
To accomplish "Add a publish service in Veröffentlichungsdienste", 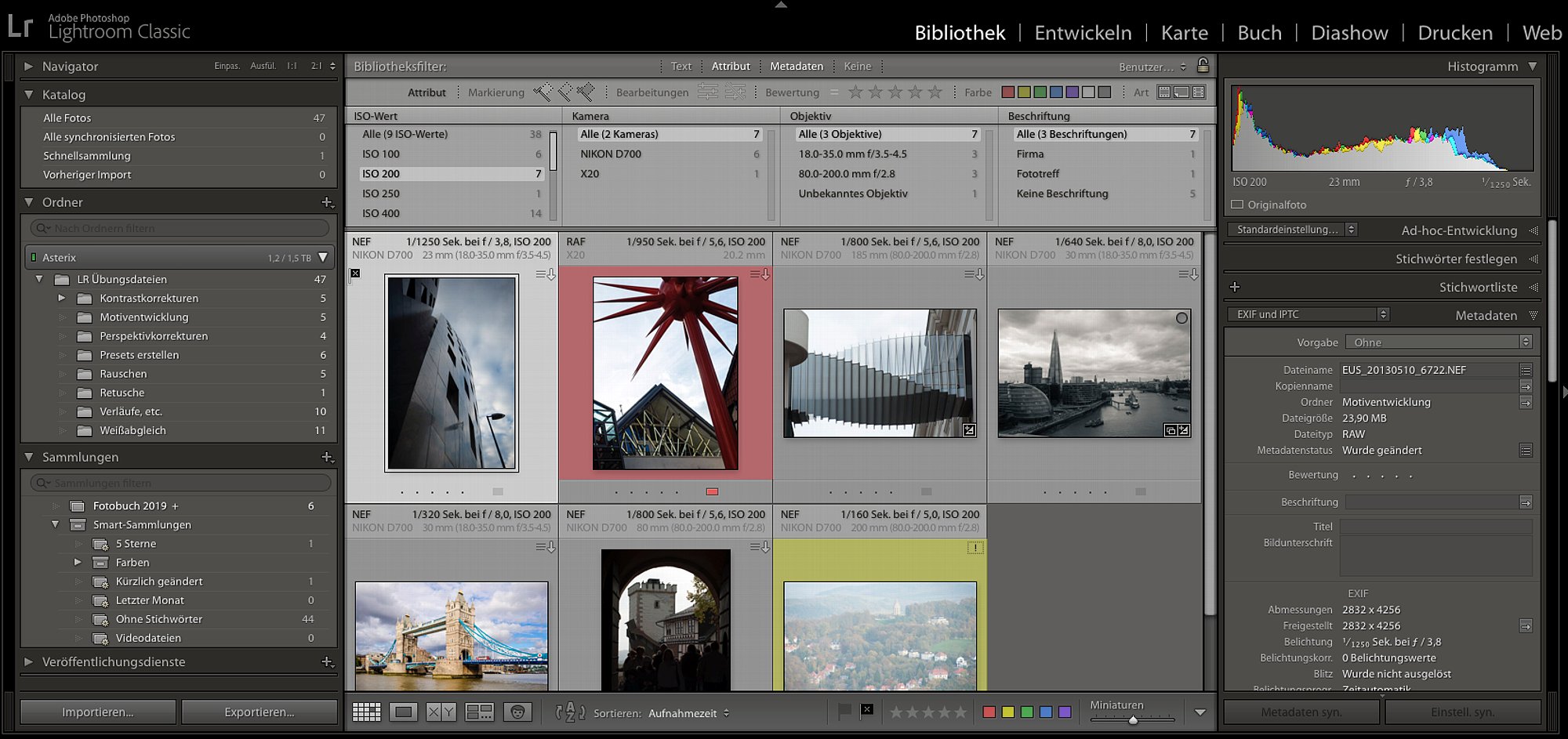I will pyautogui.click(x=328, y=662).
